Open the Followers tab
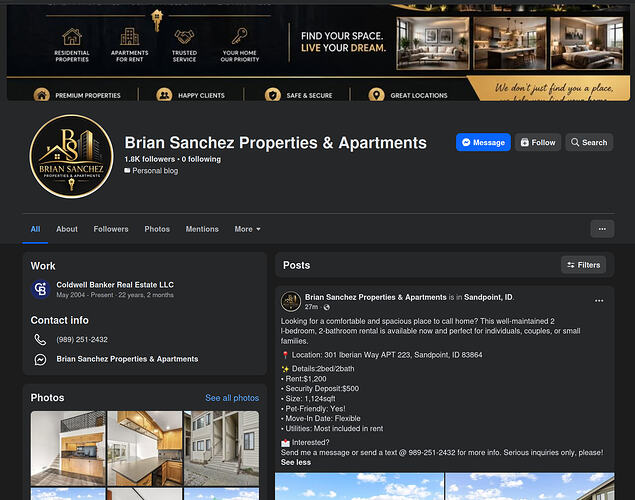This screenshot has width=635, height=500. [x=111, y=229]
